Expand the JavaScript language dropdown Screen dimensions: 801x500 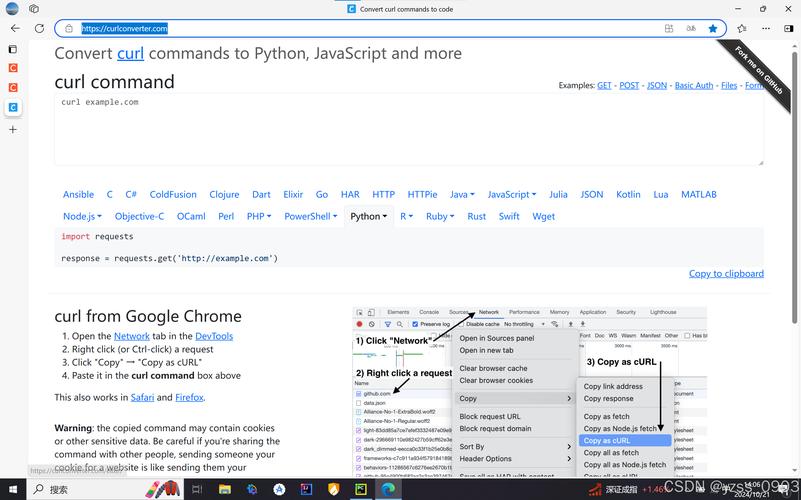pyautogui.click(x=511, y=195)
